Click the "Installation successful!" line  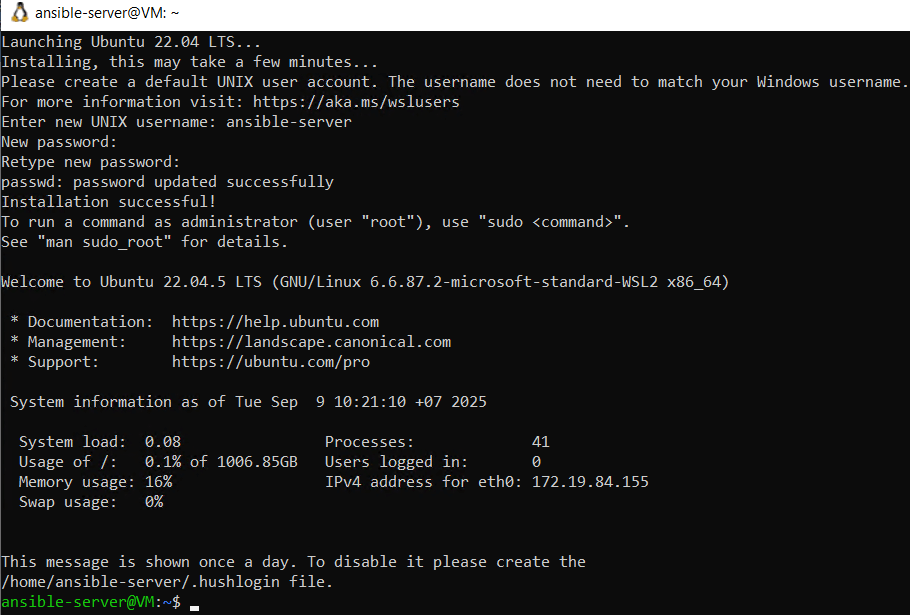[x=108, y=202]
